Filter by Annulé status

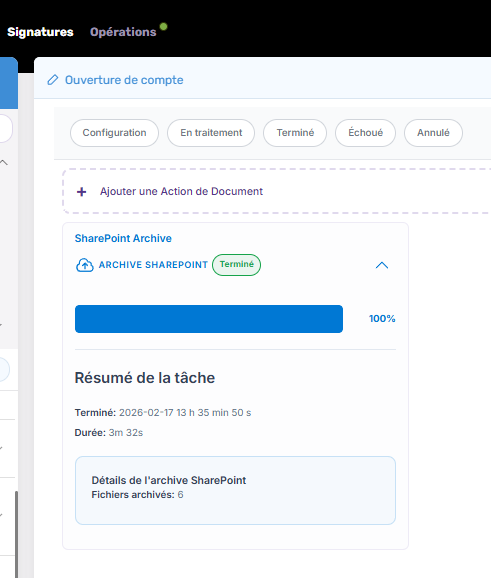tap(433, 133)
